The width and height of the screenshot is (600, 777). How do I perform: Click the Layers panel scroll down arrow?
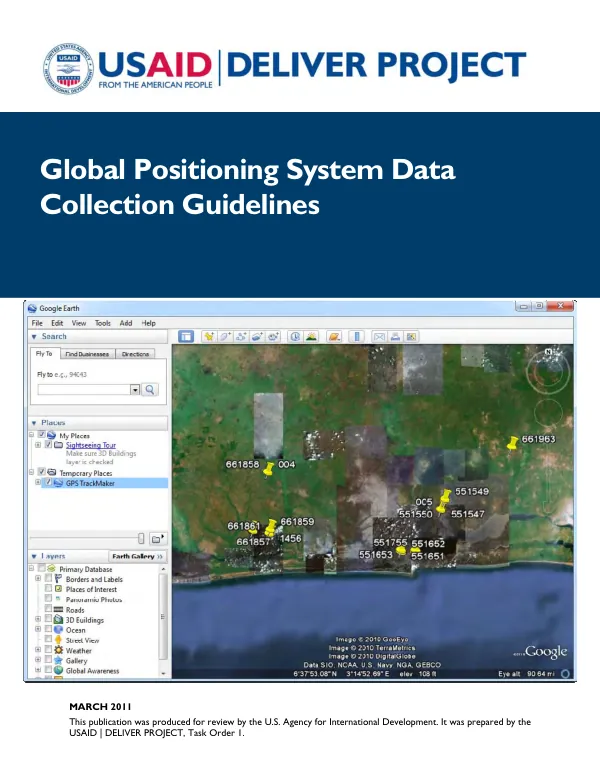tap(163, 674)
